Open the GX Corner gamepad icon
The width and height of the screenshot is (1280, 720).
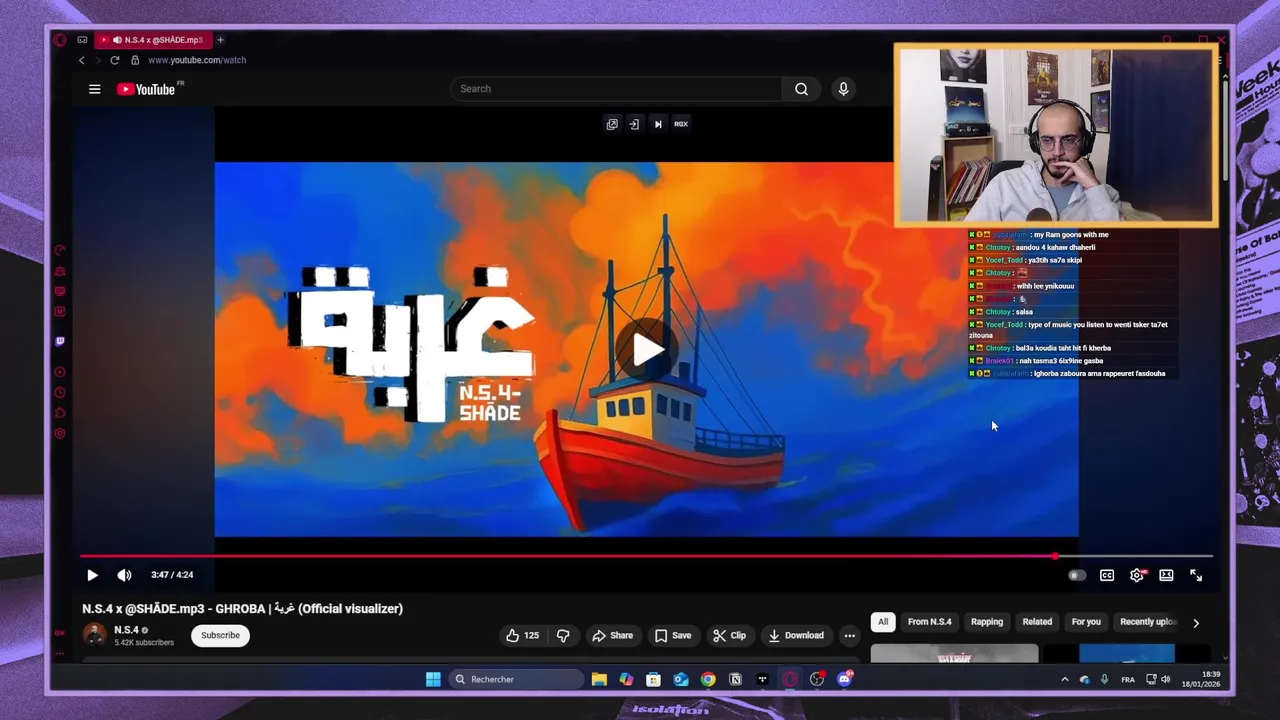click(x=82, y=40)
